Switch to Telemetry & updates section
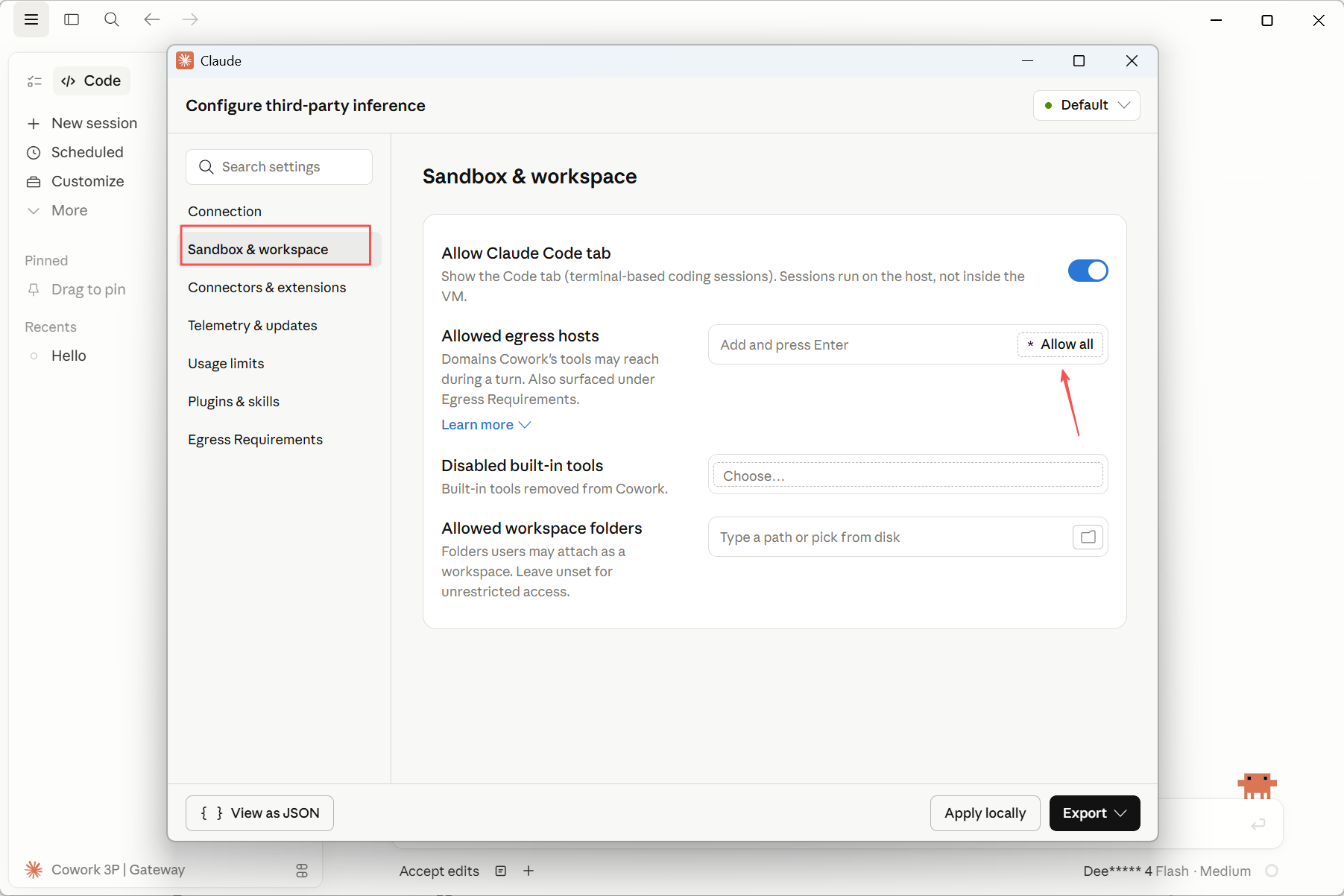The height and width of the screenshot is (896, 1344). pyautogui.click(x=253, y=326)
